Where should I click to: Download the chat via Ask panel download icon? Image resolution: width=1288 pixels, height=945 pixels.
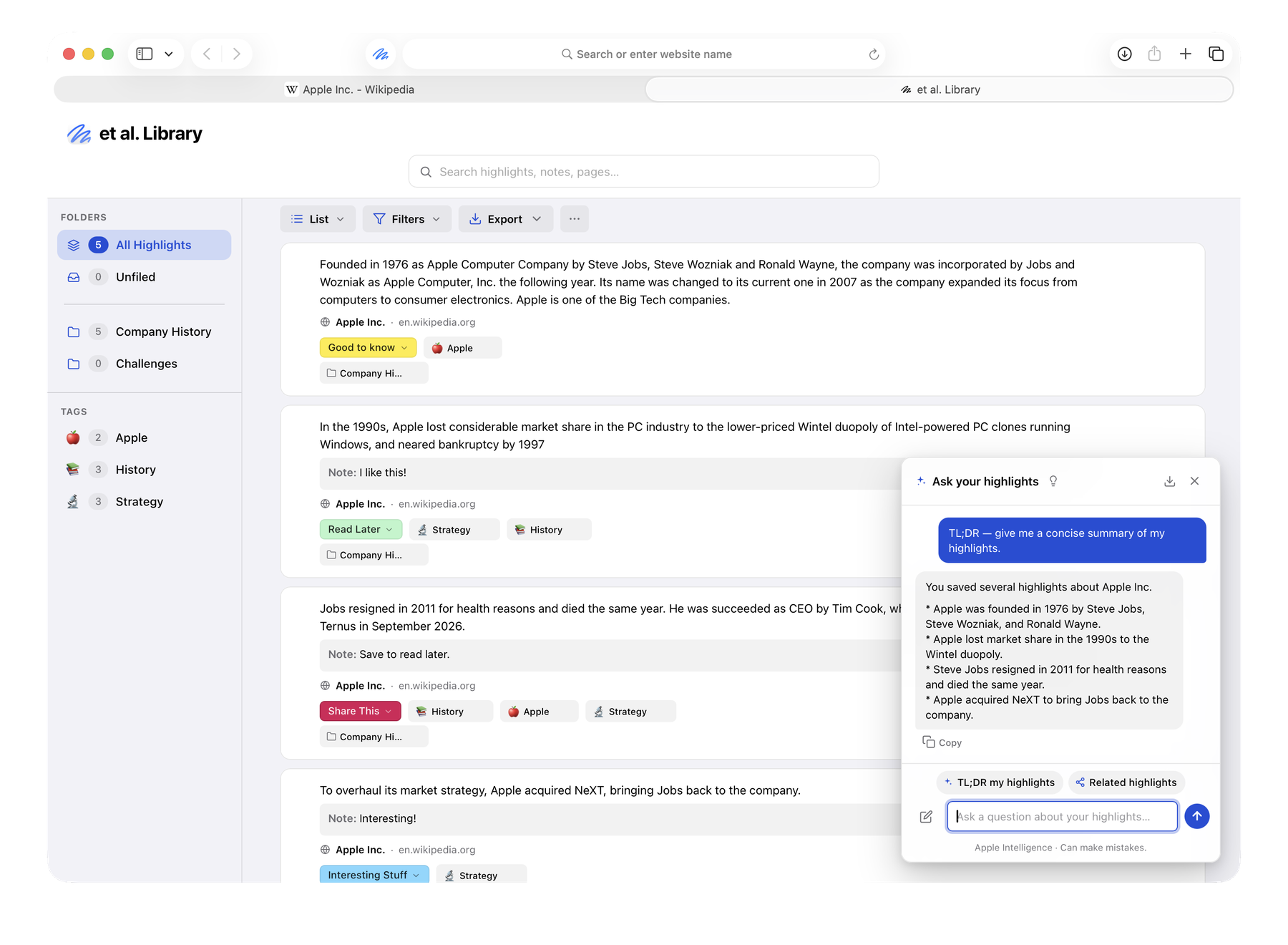point(1170,481)
